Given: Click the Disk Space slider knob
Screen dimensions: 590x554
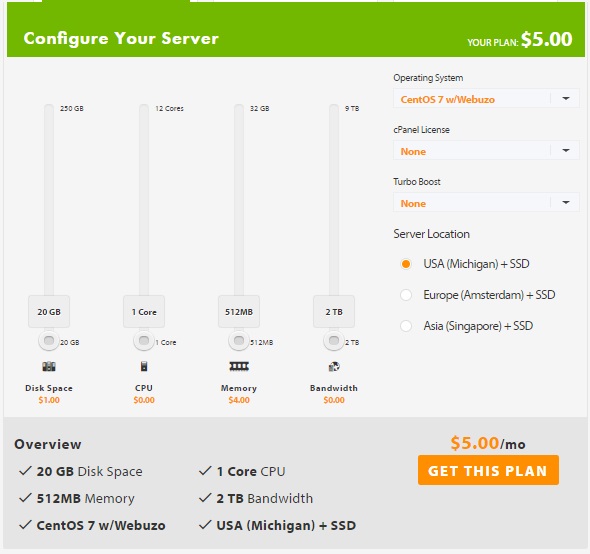Looking at the screenshot, I should [x=49, y=341].
